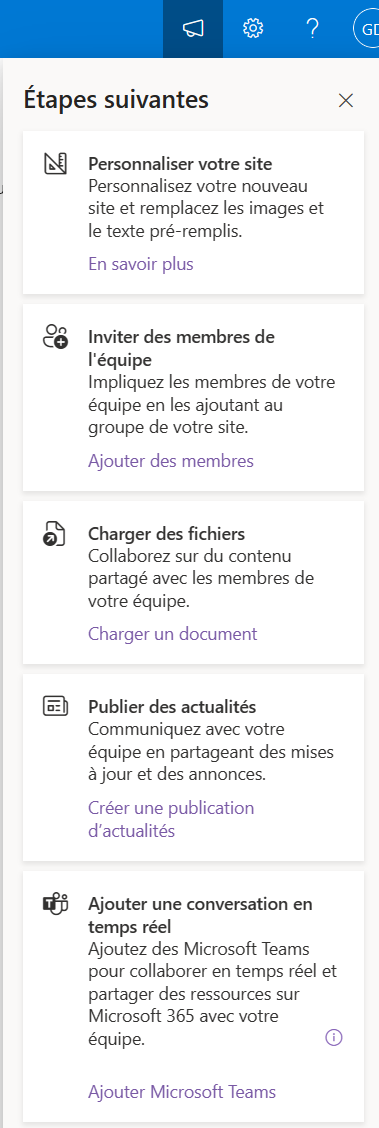This screenshot has width=379, height=1128.
Task: Click the invite team members people icon
Action: [55, 337]
